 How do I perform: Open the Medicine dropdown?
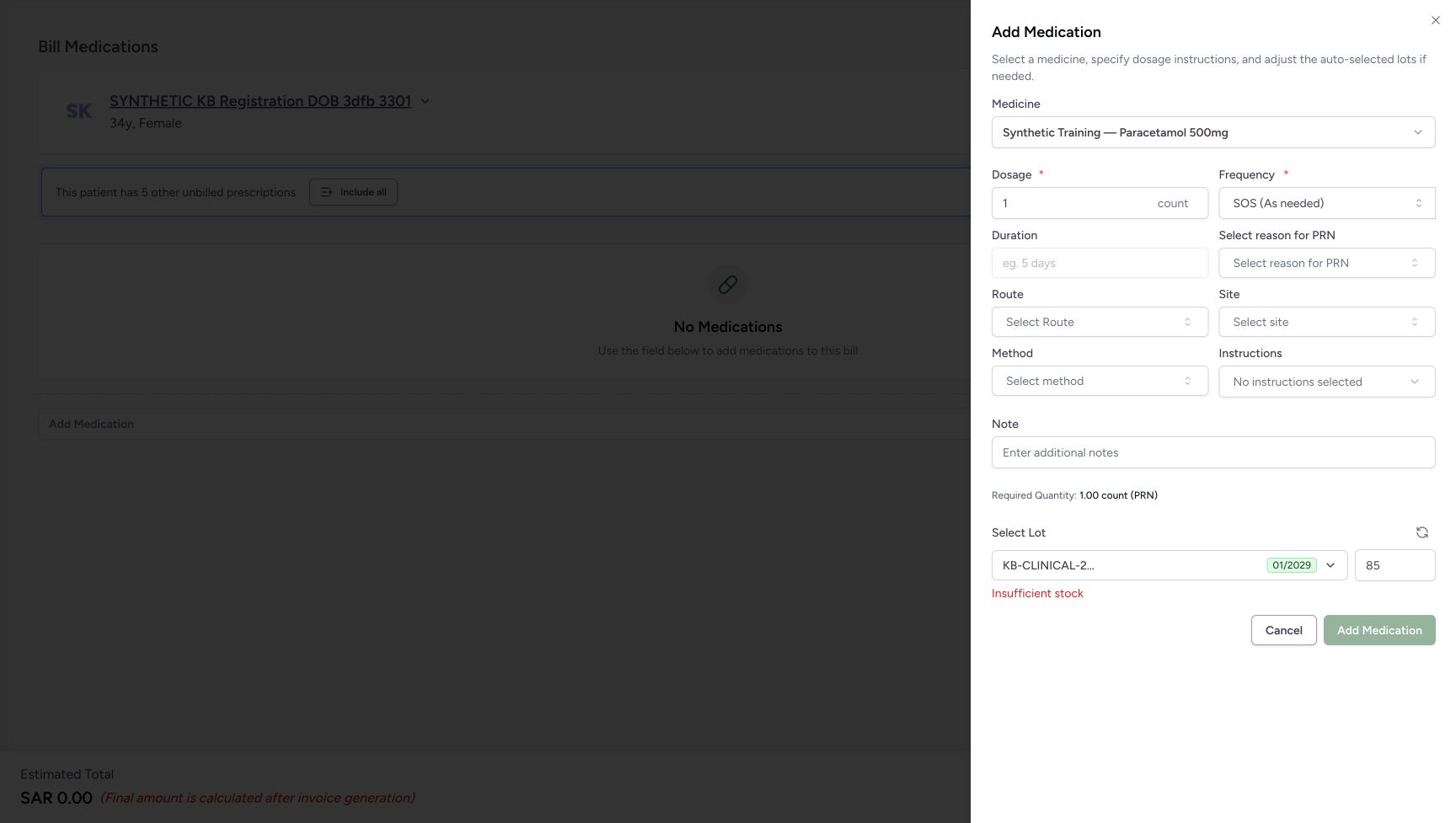point(1213,132)
